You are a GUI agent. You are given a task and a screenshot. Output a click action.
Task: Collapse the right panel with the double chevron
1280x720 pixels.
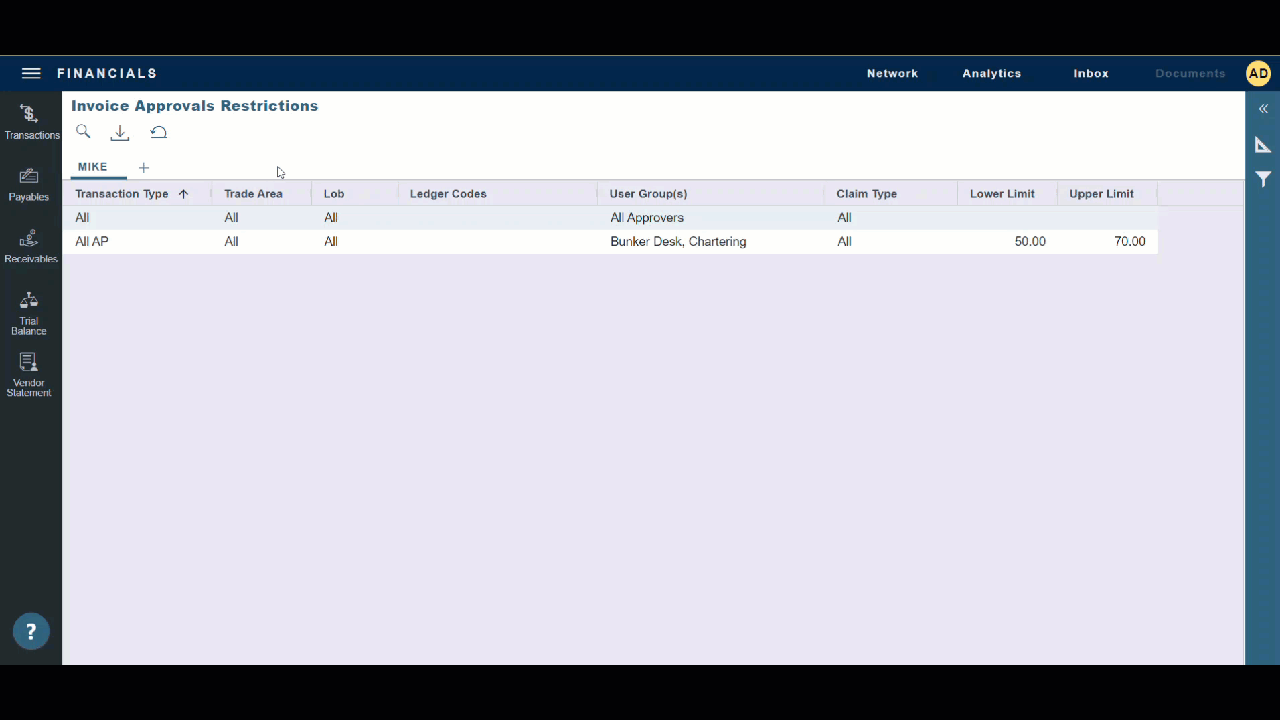coord(1263,108)
